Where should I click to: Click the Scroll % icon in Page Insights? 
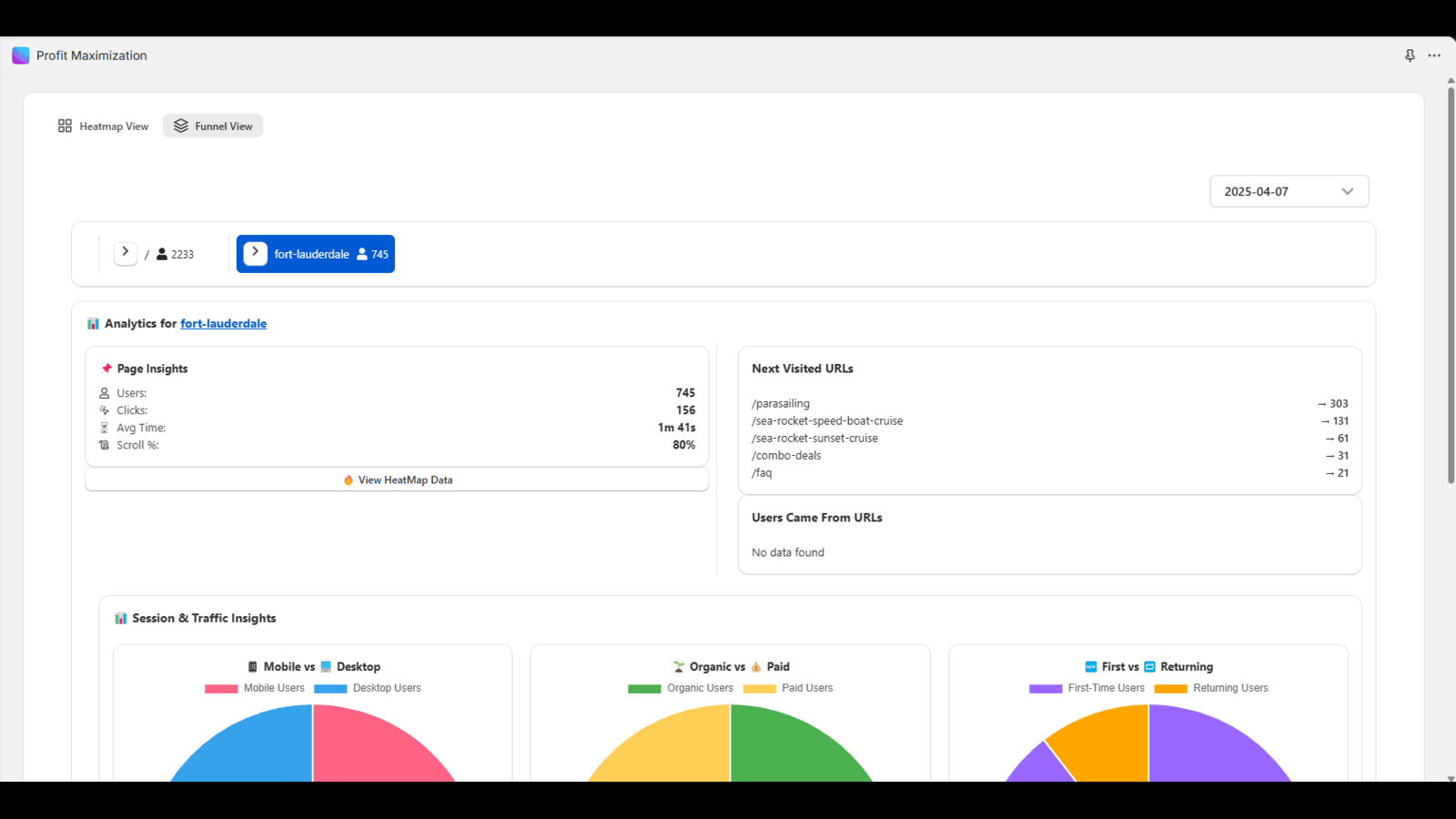pyautogui.click(x=104, y=445)
